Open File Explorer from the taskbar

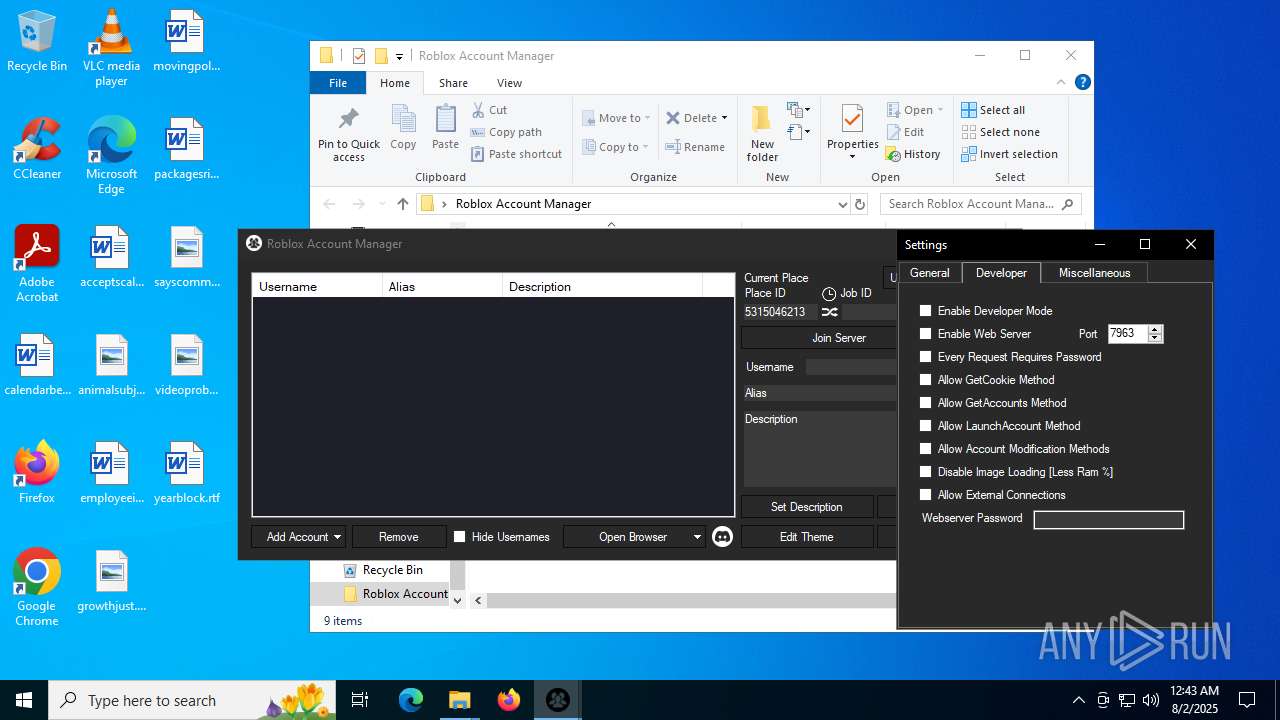coord(460,700)
